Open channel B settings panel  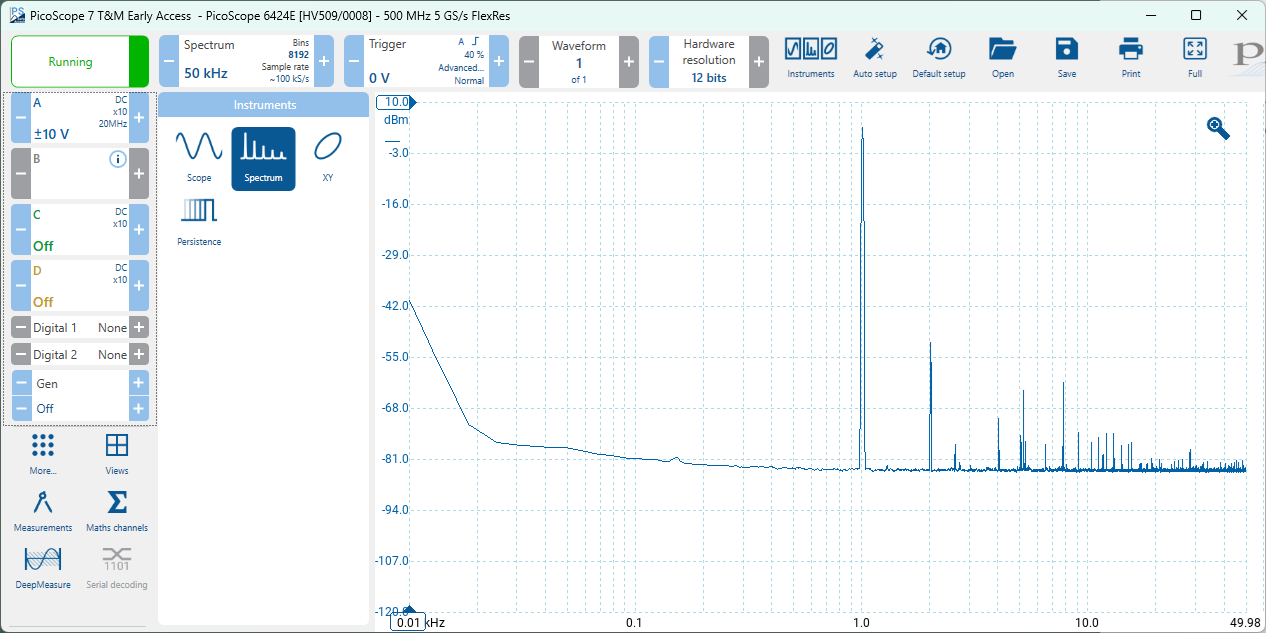pyautogui.click(x=80, y=173)
